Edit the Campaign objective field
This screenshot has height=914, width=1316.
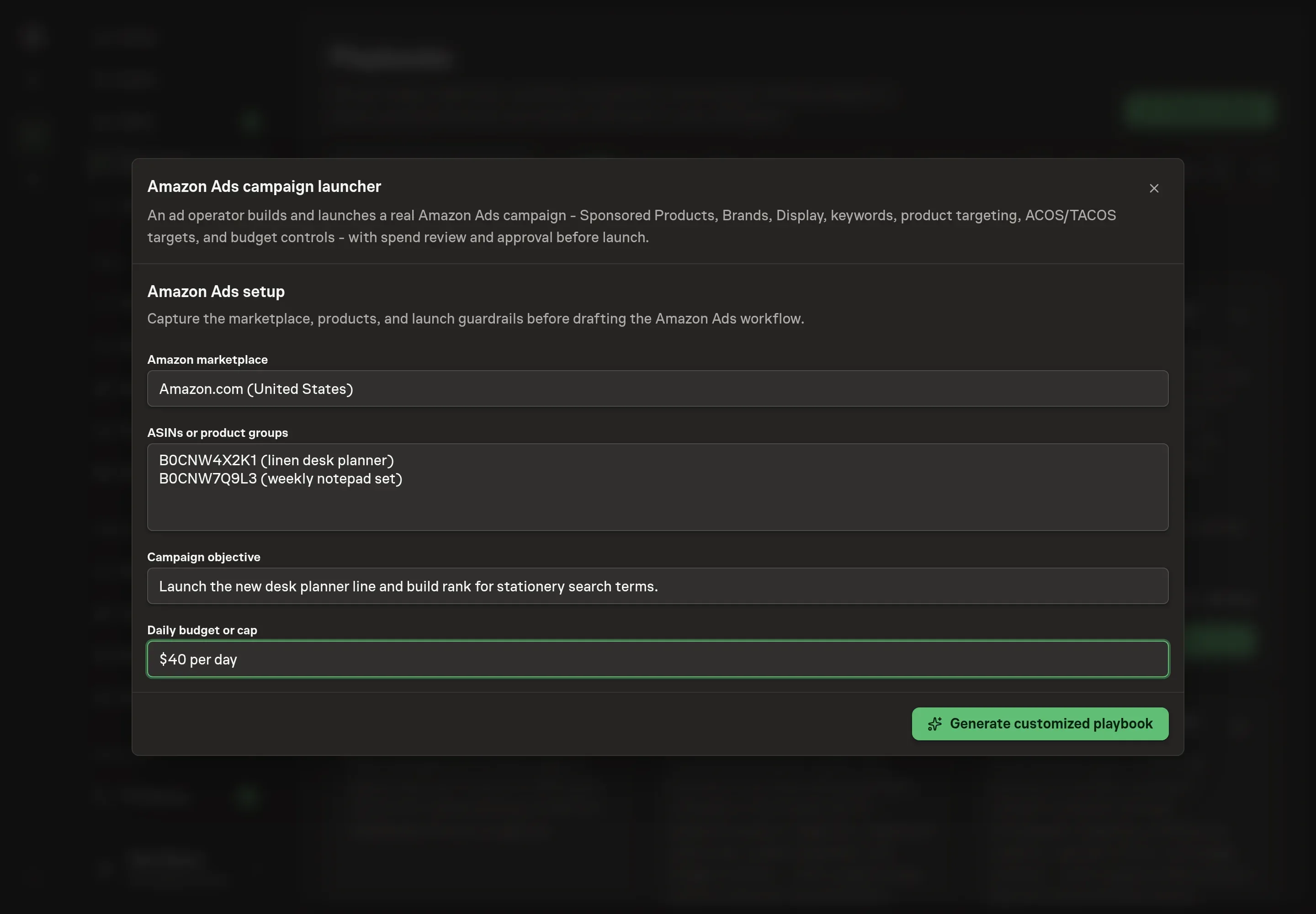(658, 586)
